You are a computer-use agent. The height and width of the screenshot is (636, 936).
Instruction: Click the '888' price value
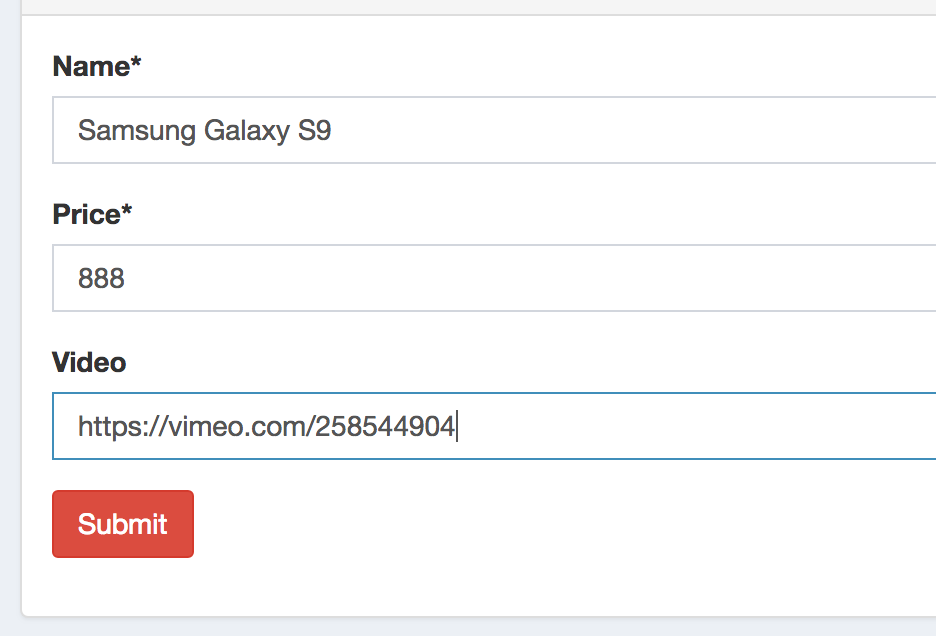pos(101,278)
